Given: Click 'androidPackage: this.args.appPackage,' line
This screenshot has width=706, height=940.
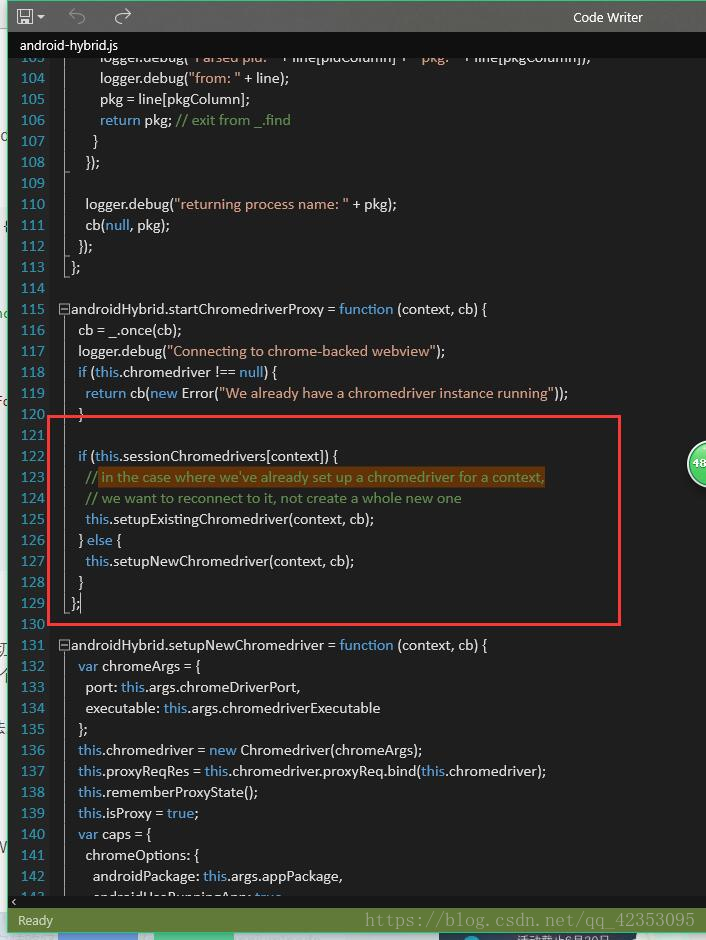Looking at the screenshot, I should (218, 876).
